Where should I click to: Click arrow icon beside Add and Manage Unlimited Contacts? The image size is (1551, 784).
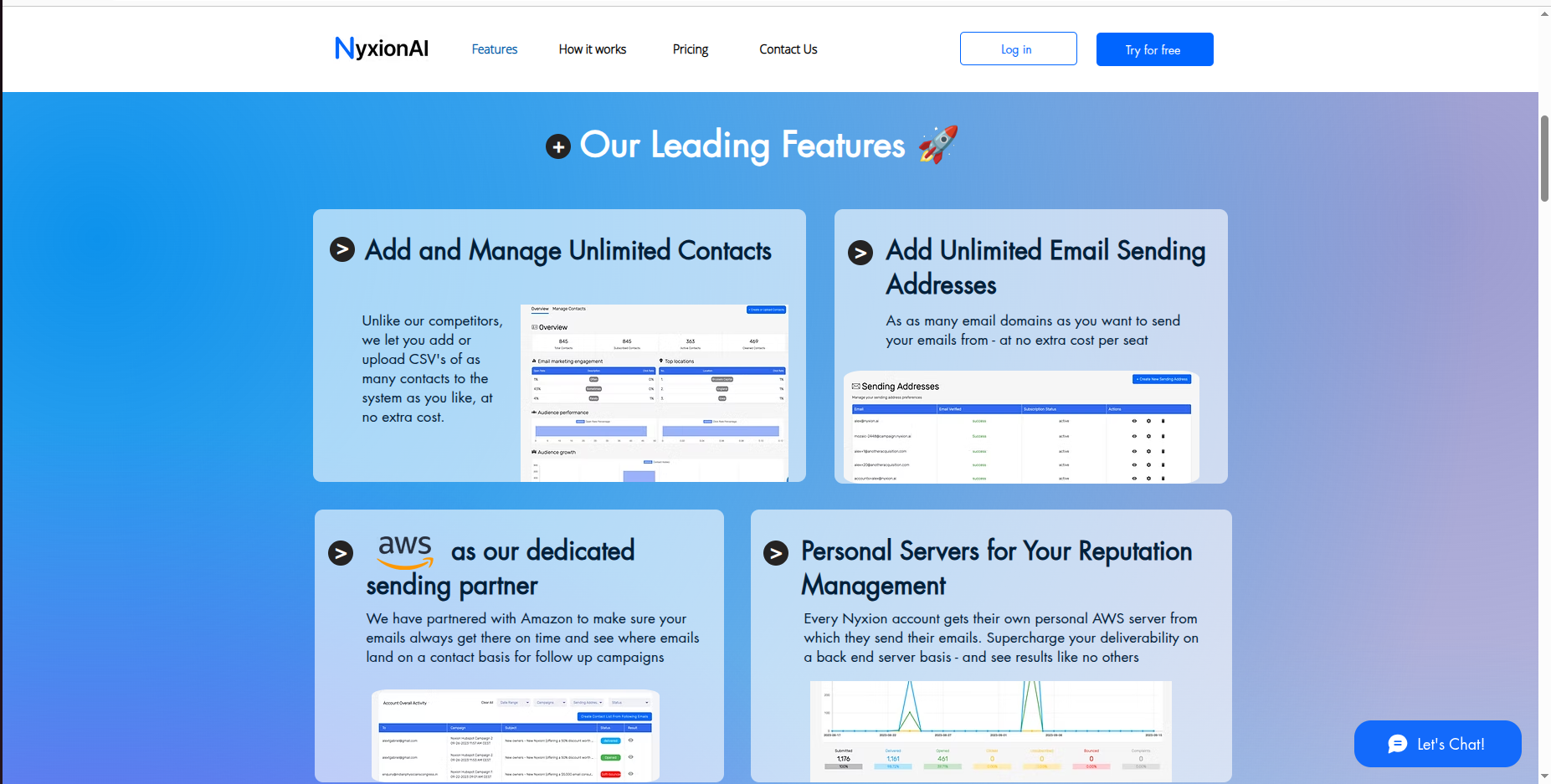pos(342,249)
